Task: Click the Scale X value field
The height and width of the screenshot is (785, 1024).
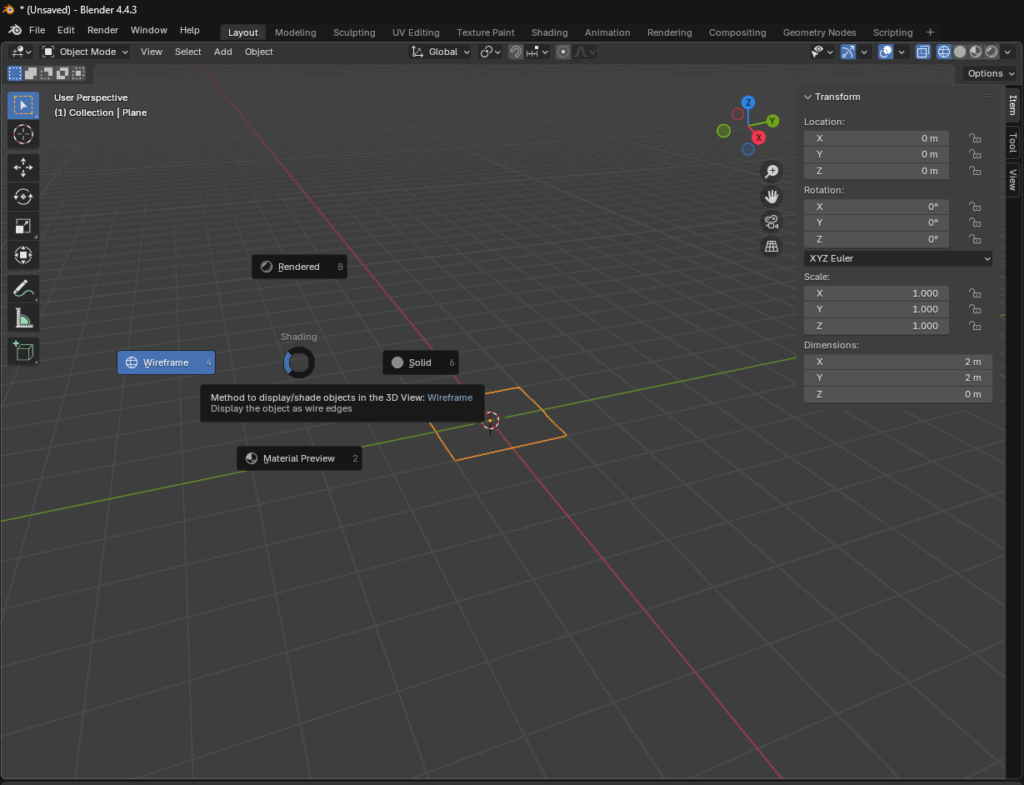Action: pyautogui.click(x=876, y=293)
